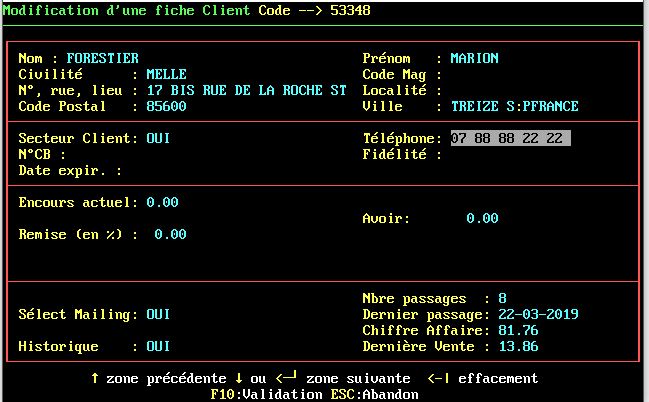649x402 pixels.
Task: Click the up arrow for zone précédente
Action: [95, 379]
